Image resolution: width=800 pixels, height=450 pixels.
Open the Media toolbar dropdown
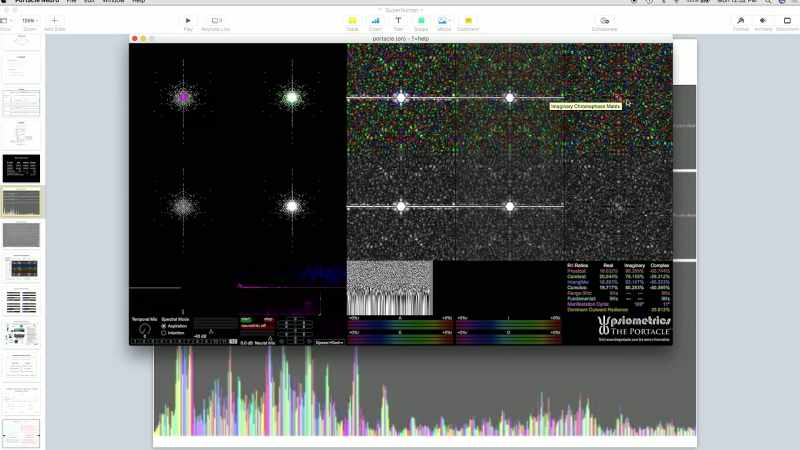pos(443,21)
